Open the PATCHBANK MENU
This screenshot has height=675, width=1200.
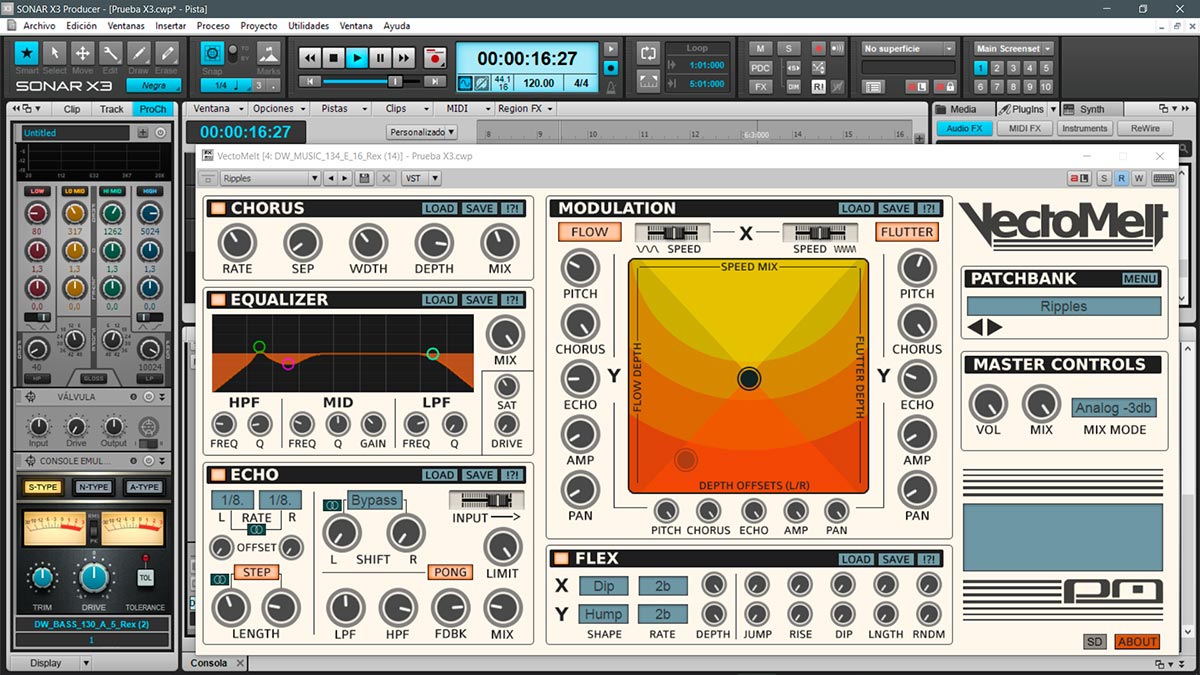click(1140, 279)
